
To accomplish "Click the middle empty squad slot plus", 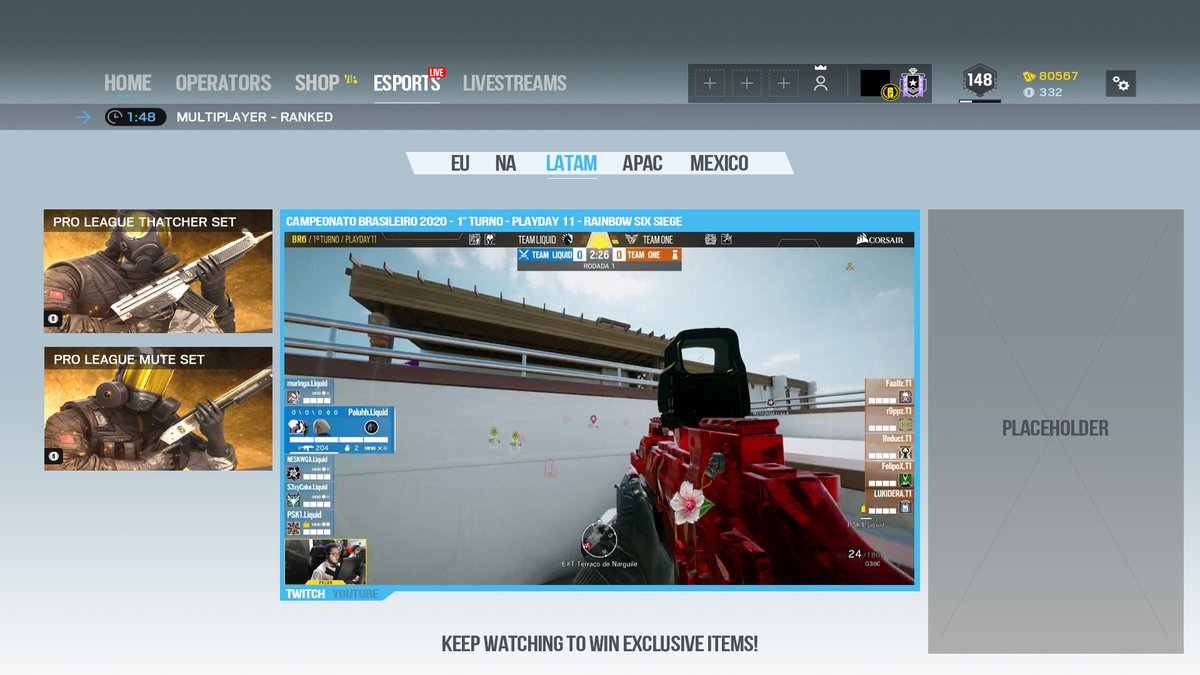I will coord(747,84).
